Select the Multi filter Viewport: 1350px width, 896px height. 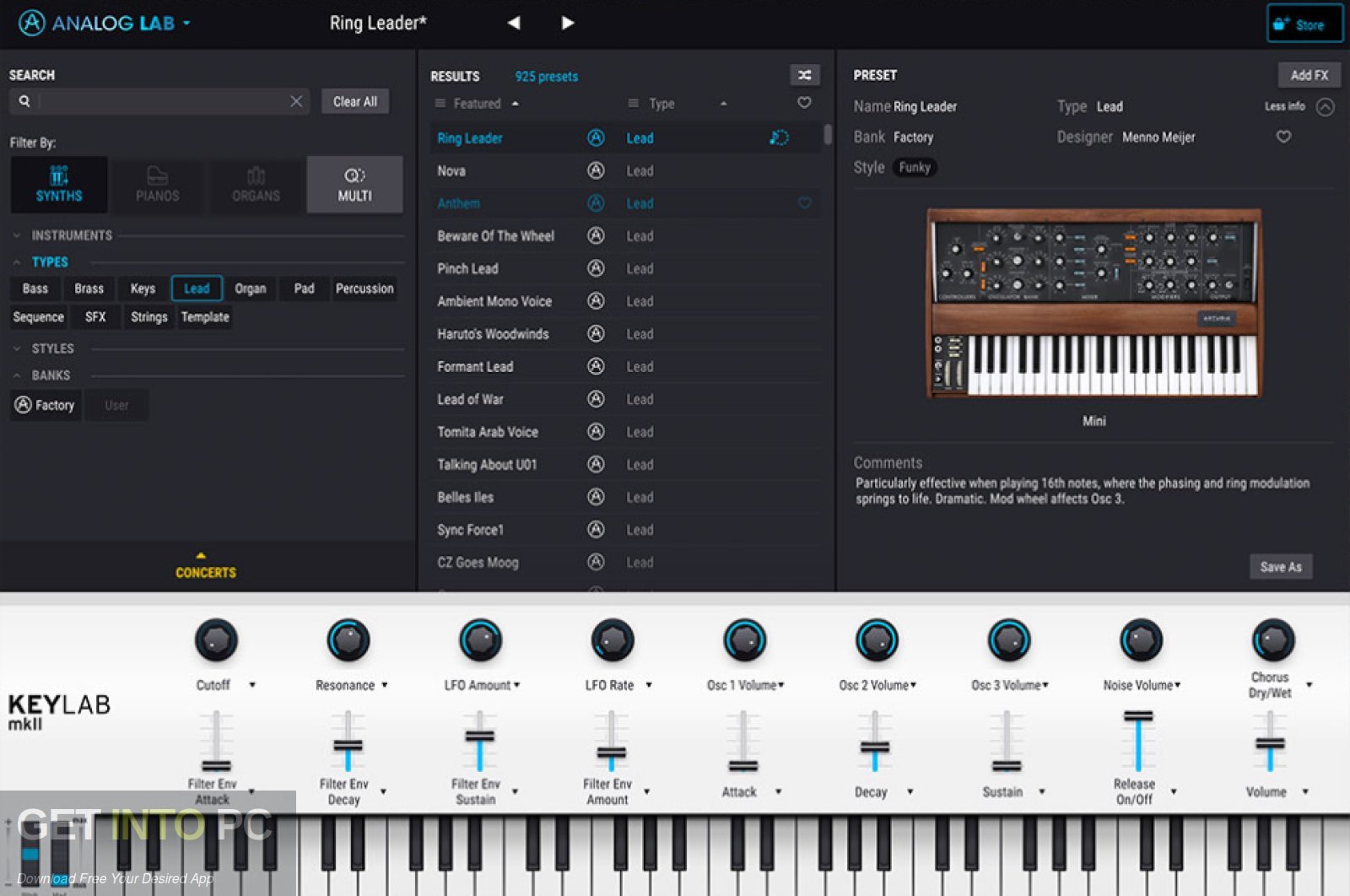click(x=354, y=184)
